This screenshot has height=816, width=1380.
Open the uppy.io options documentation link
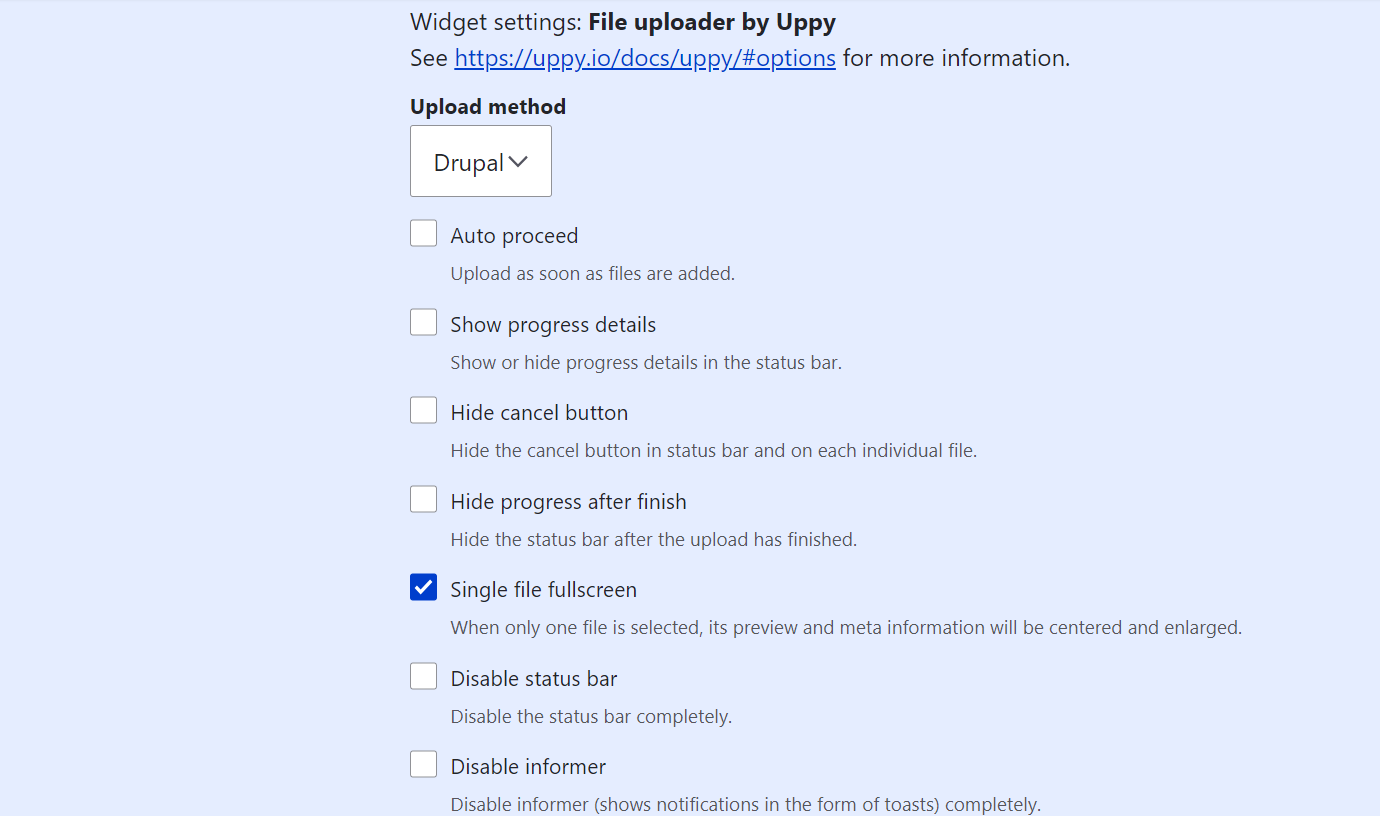644,57
